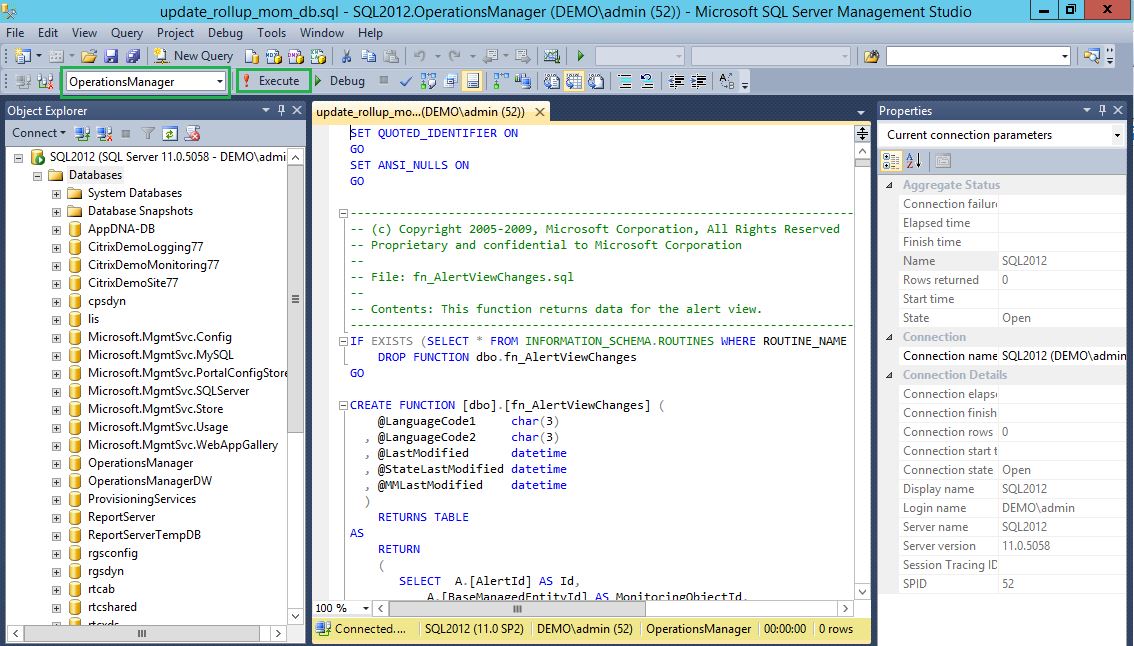Expand the ReportServer database node
Screen dimensions: 1134x646
pos(57,517)
